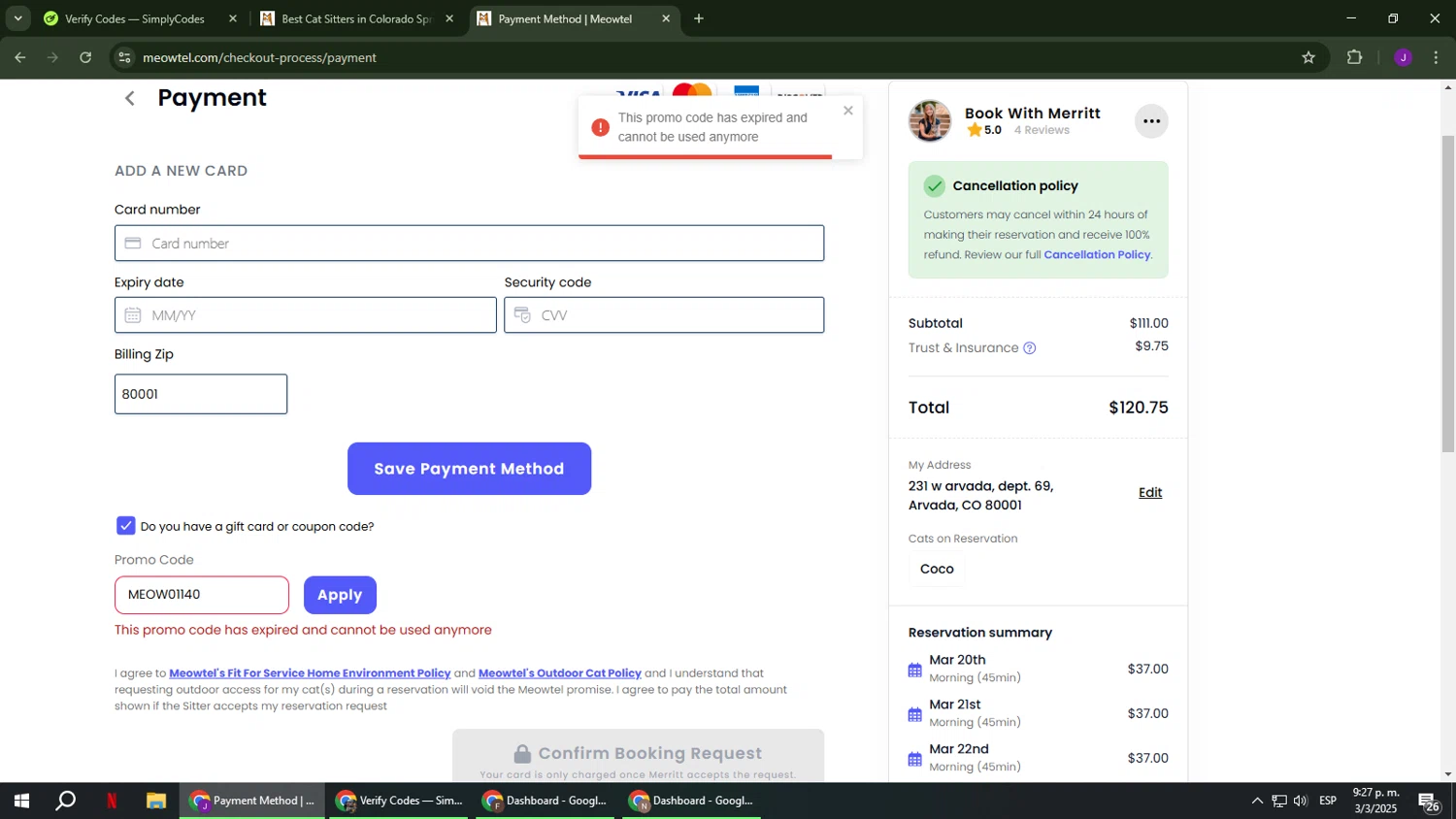Focus the CVV security code field
This screenshot has width=1456, height=819.
coord(664,315)
